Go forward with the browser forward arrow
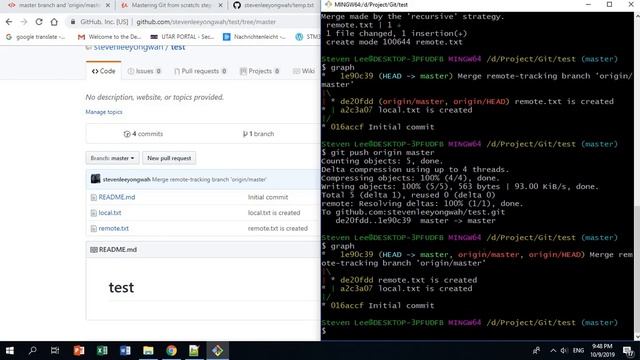Screen dimensions: 640x360 (x=24, y=22)
